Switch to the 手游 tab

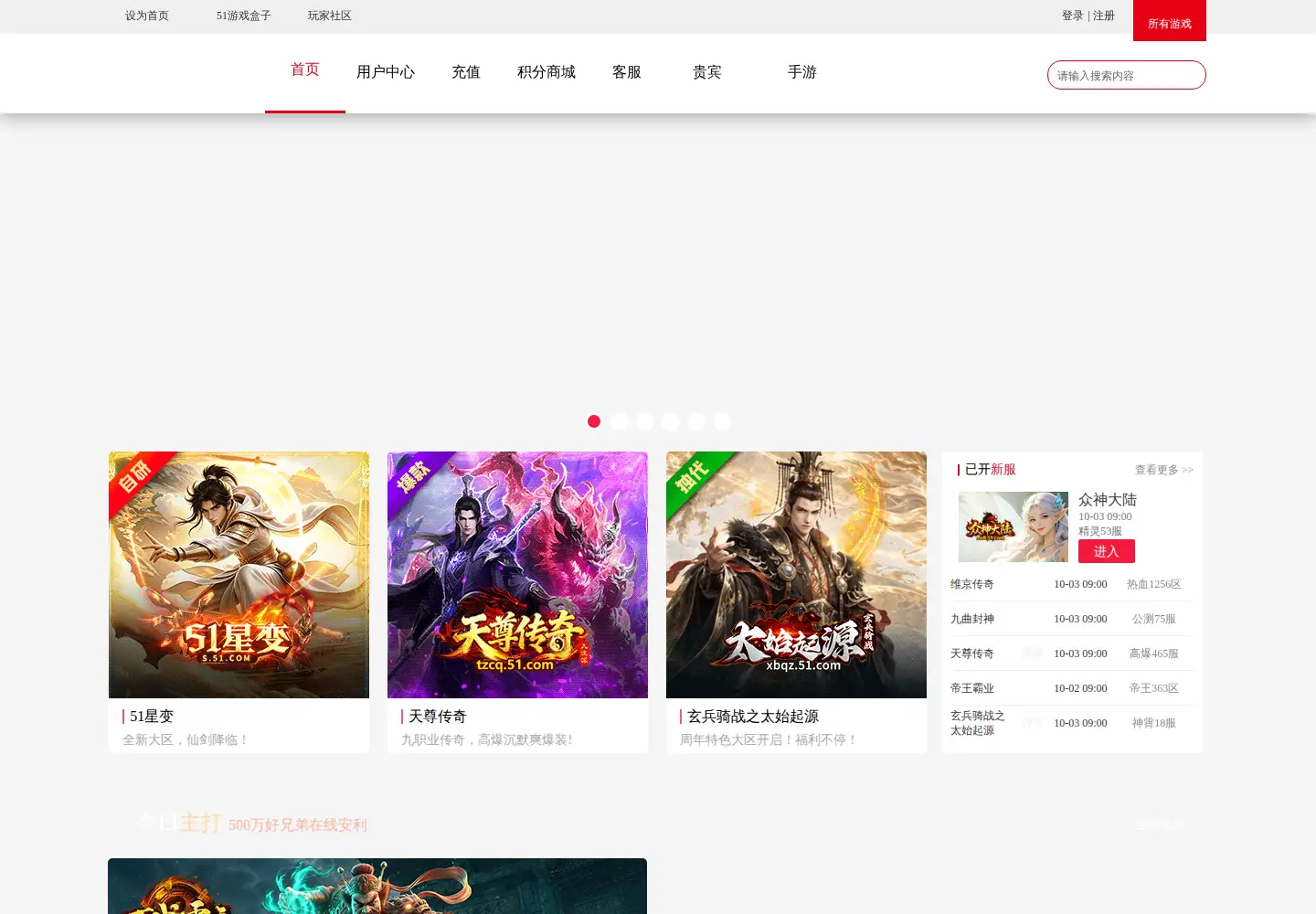[x=802, y=72]
